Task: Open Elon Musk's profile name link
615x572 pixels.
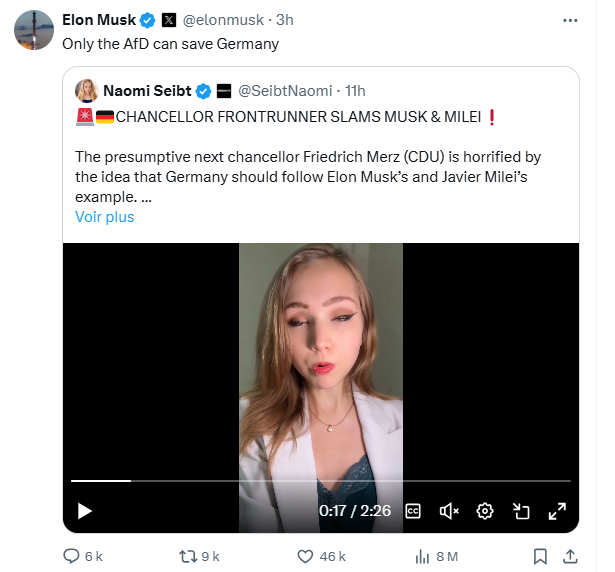Action: (98, 19)
